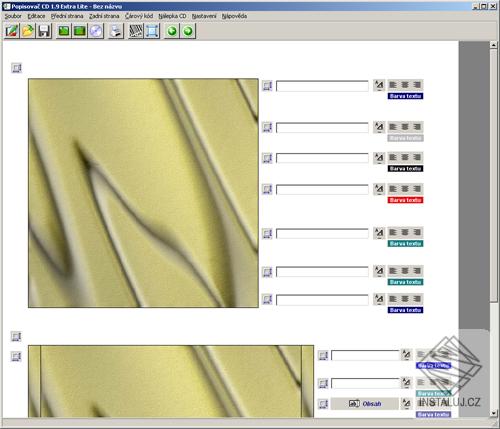Image resolution: width=500 pixels, height=429 pixels.
Task: Click the red Barva textu color button
Action: click(405, 200)
